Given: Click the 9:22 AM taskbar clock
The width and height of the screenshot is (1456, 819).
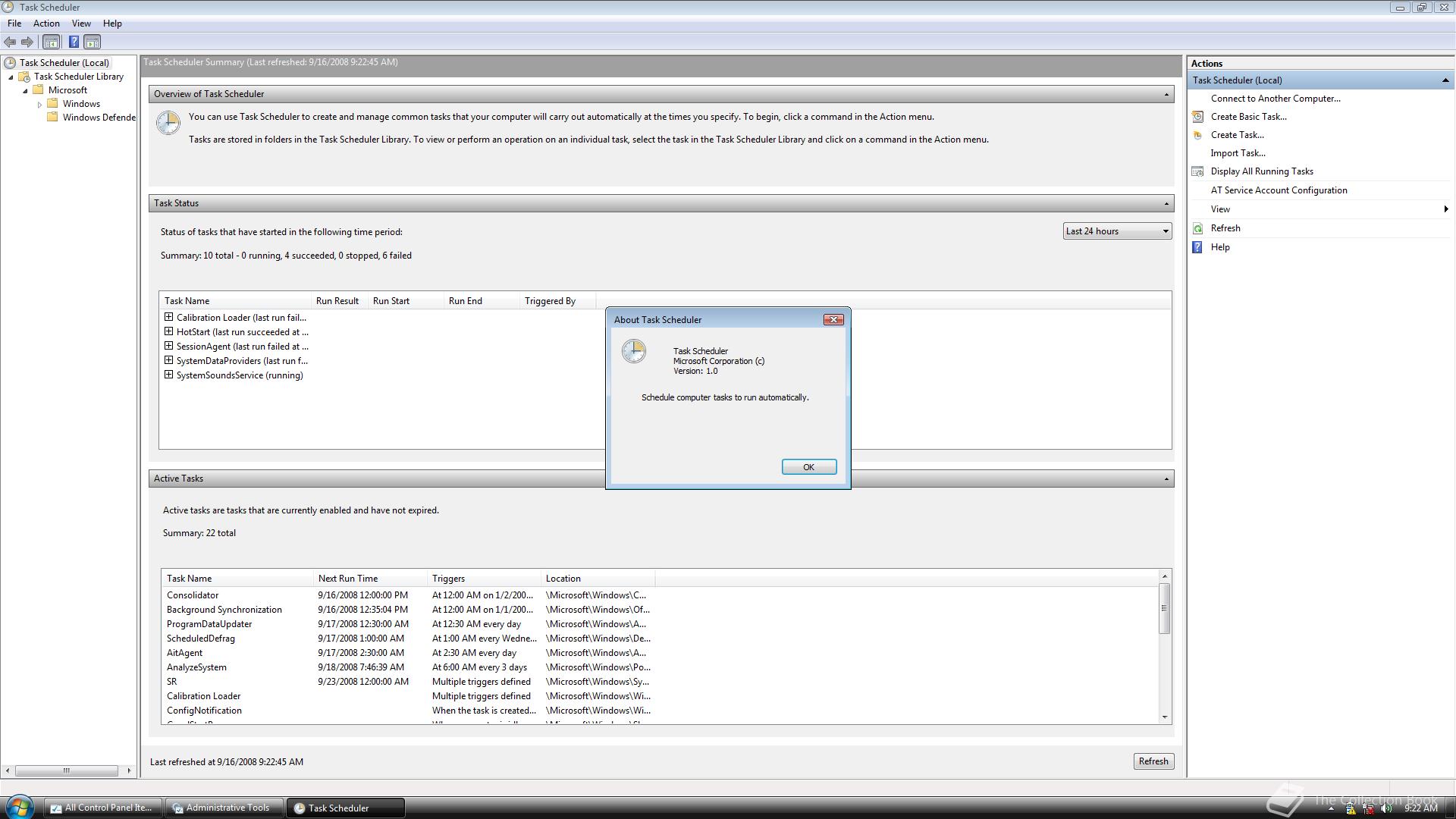Looking at the screenshot, I should 1420,808.
